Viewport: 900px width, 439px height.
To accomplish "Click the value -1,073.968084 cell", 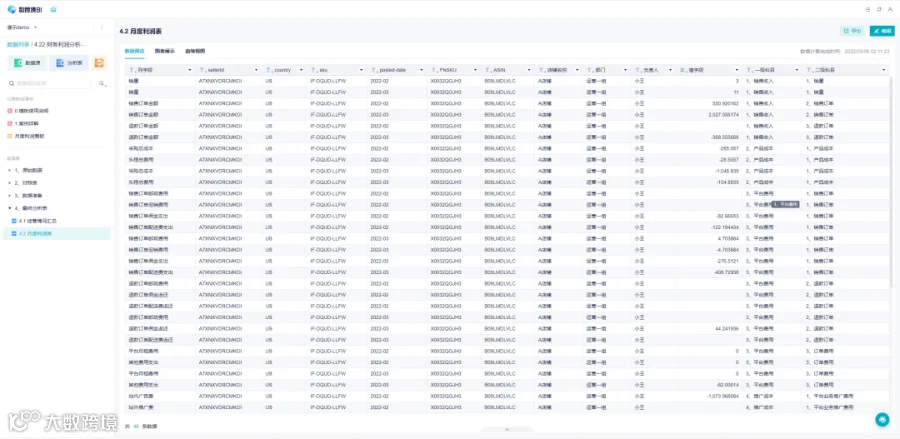I will tap(722, 396).
